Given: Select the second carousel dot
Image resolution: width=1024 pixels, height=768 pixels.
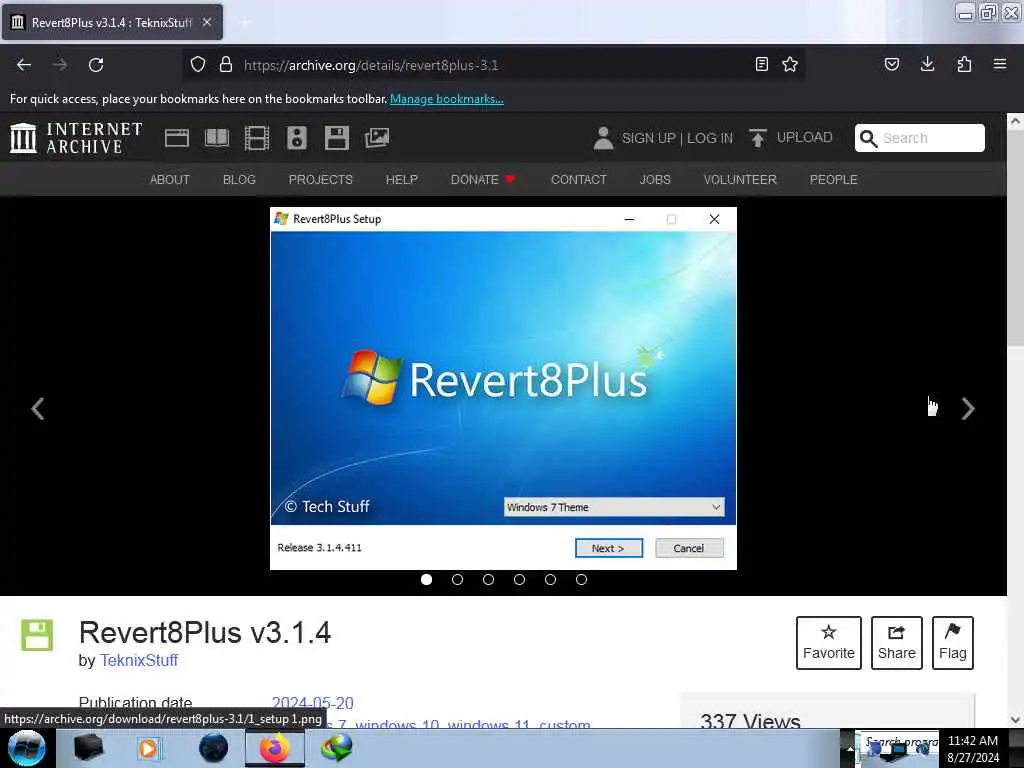Looking at the screenshot, I should pyautogui.click(x=457, y=579).
